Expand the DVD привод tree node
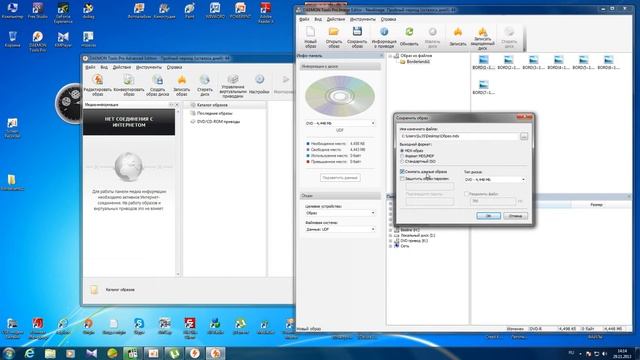640x360 pixels. point(390,241)
